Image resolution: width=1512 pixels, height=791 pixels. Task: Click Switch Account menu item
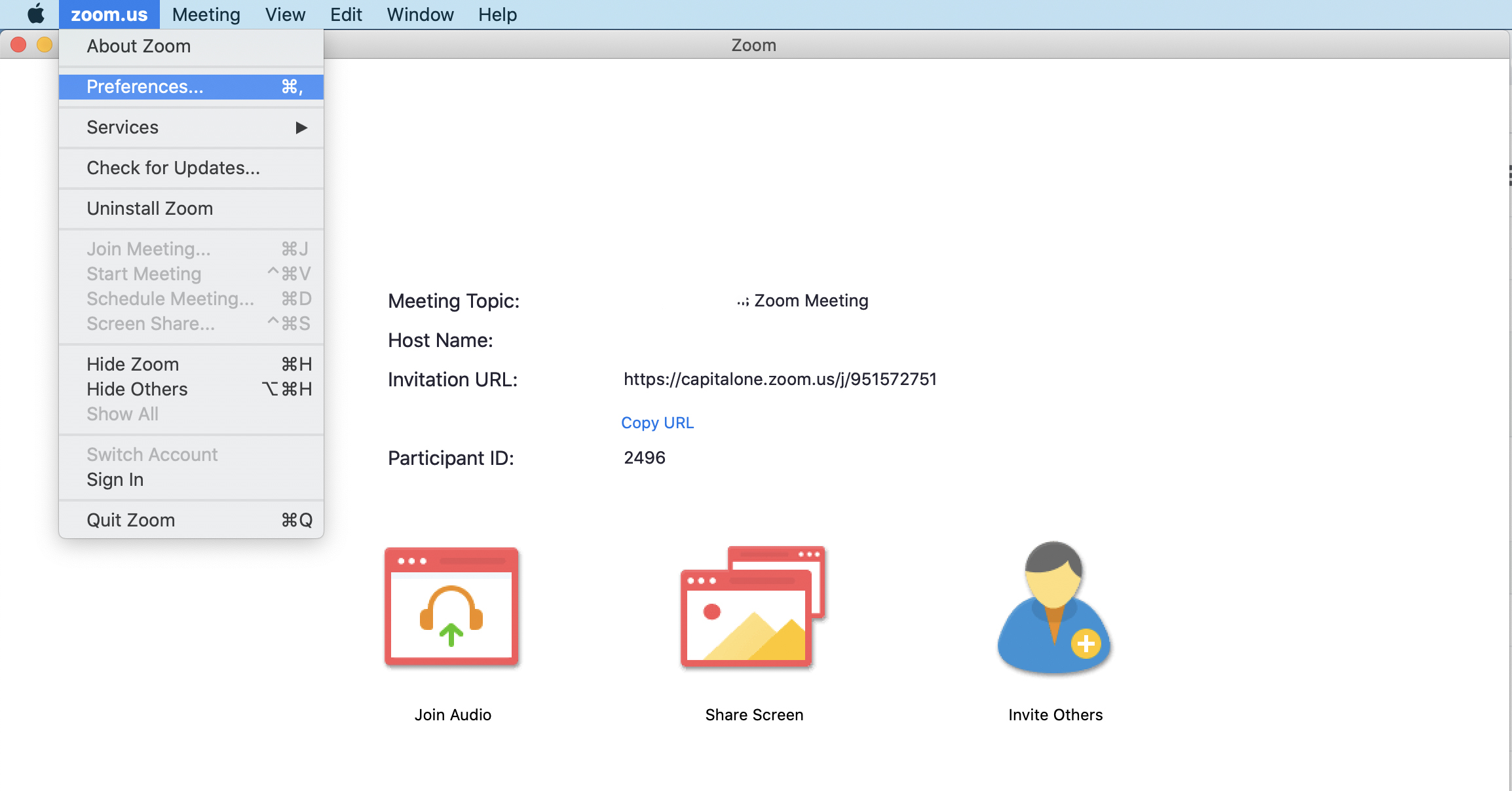[x=152, y=454]
